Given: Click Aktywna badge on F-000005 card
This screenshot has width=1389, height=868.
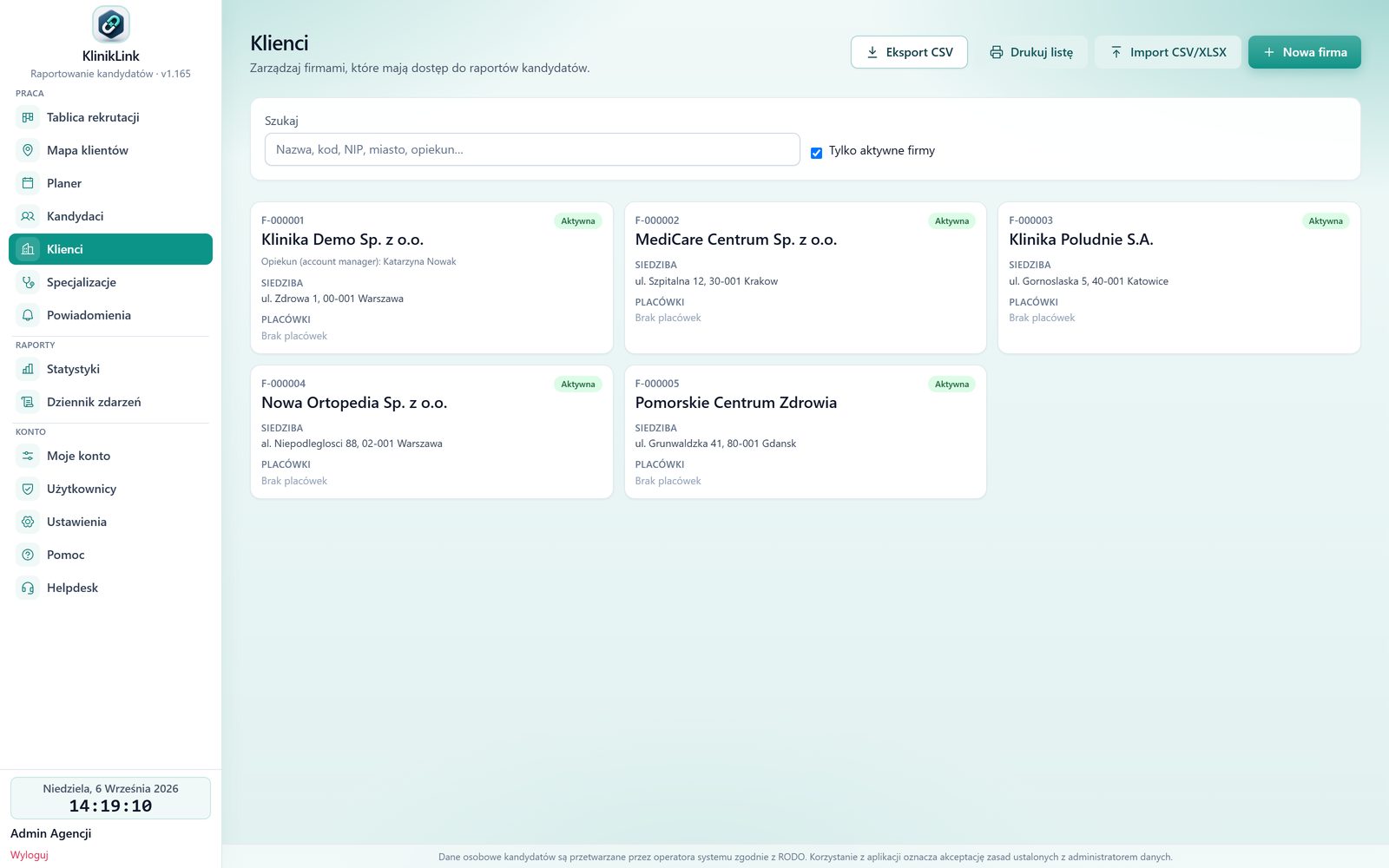Looking at the screenshot, I should (x=951, y=385).
